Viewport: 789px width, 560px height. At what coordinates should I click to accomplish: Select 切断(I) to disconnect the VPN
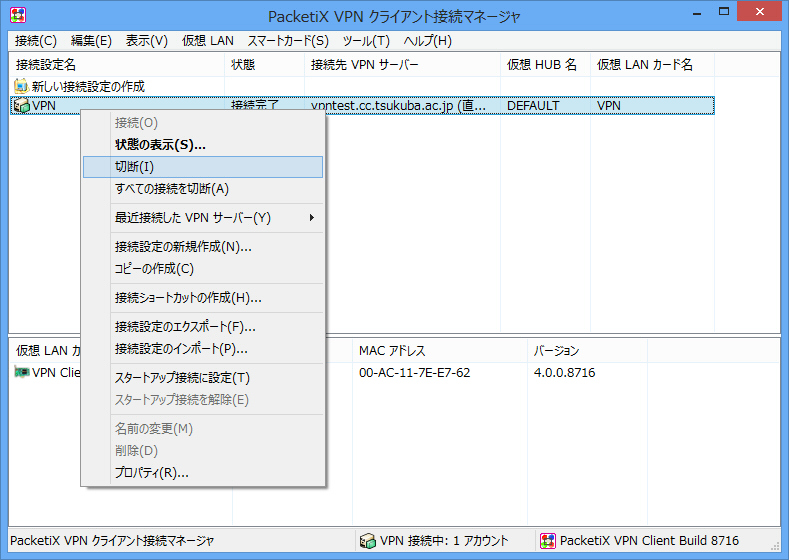[x=203, y=167]
